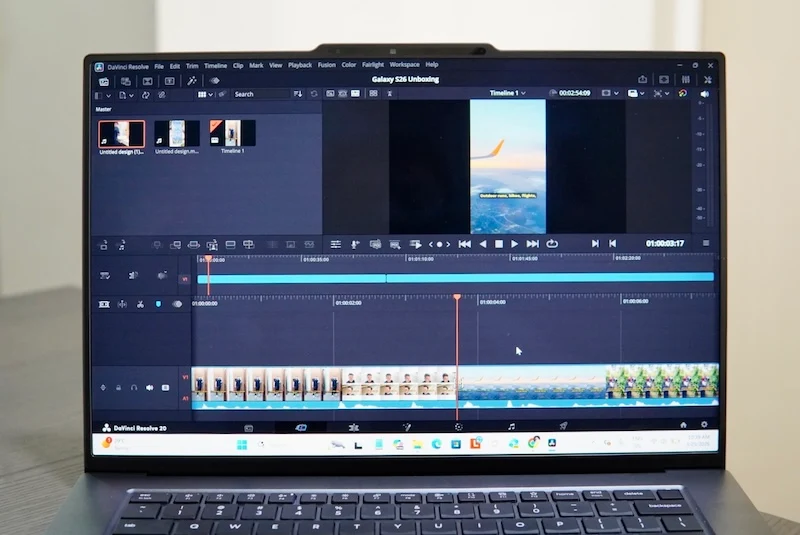Switch to the Deliver page rocket icon

pos(563,425)
